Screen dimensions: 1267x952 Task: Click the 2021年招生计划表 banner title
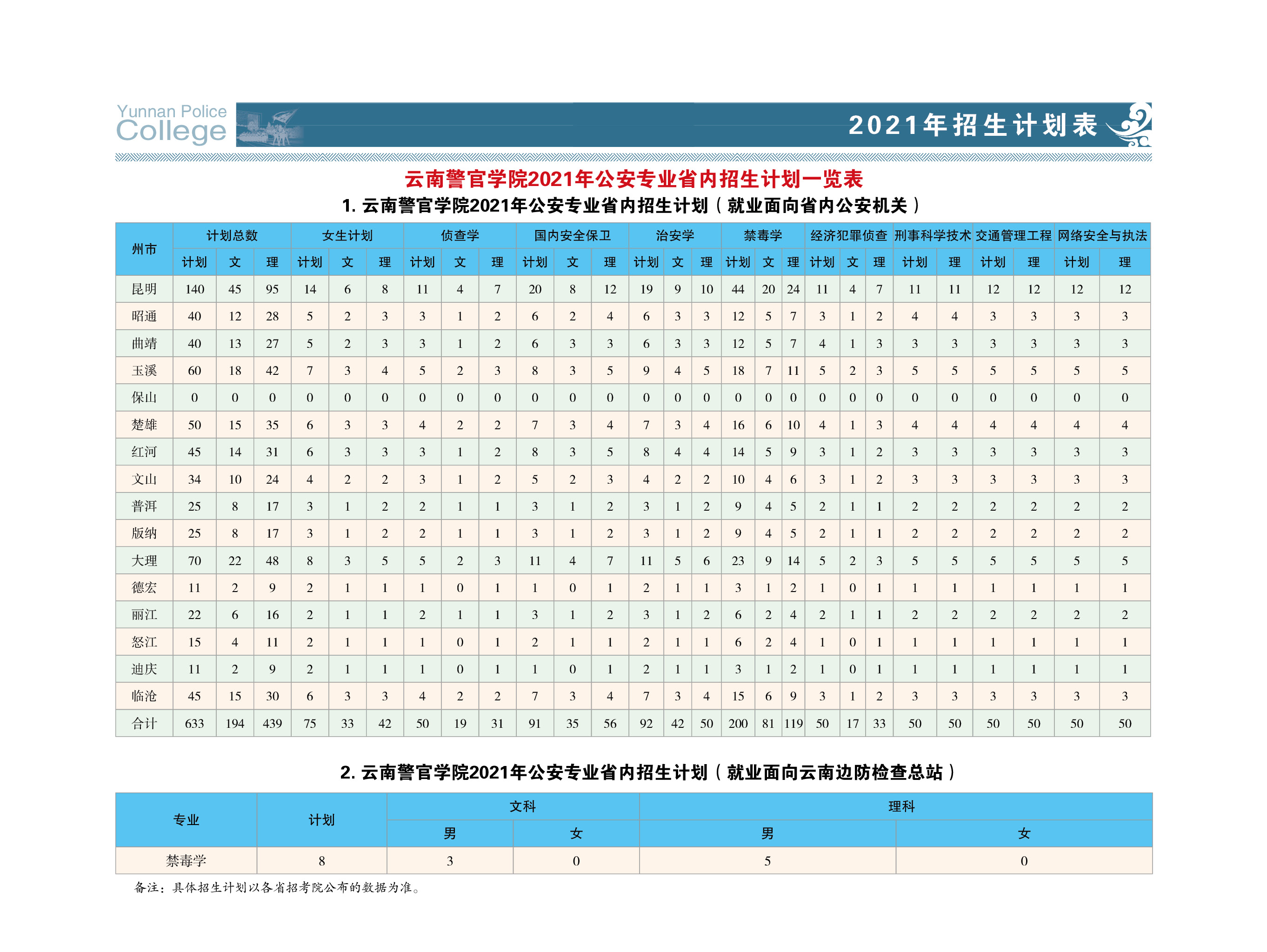[x=973, y=125]
